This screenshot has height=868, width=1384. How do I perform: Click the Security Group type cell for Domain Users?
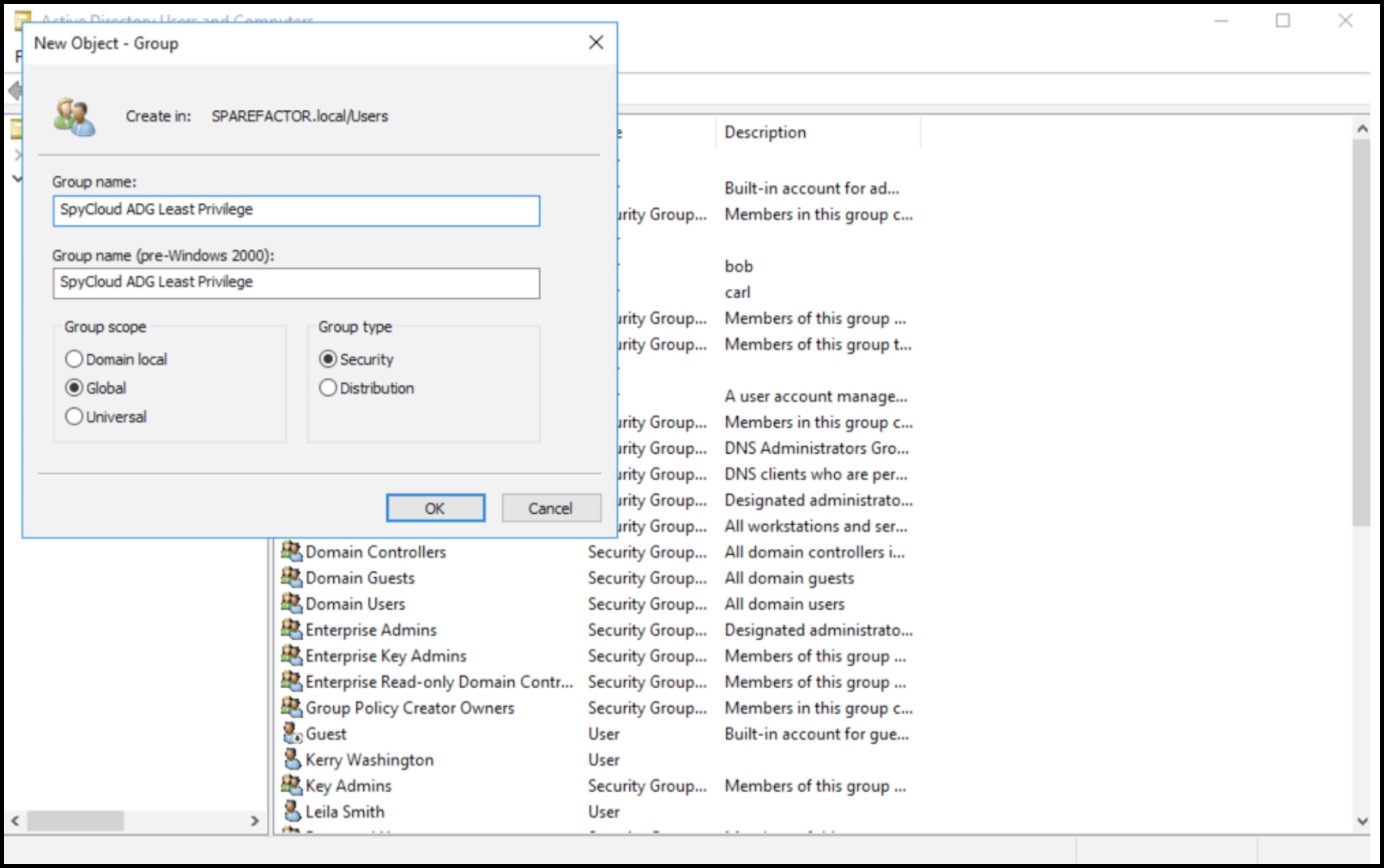pos(647,604)
